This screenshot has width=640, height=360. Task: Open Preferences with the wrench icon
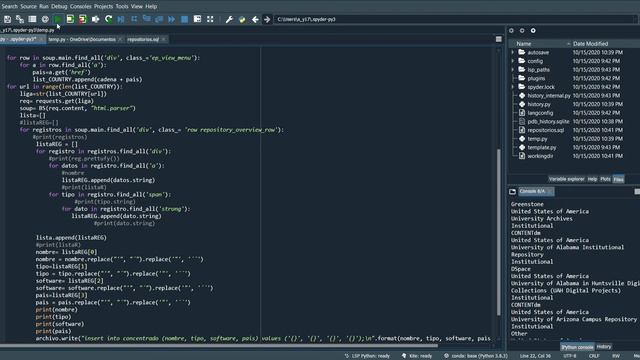pos(229,19)
